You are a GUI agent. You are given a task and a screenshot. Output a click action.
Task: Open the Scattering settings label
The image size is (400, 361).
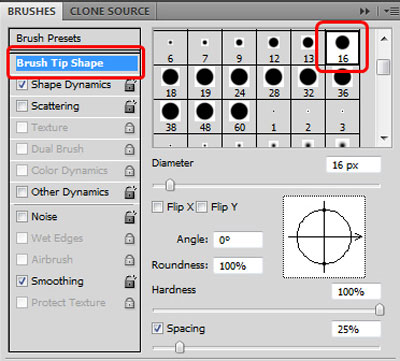[x=55, y=106]
